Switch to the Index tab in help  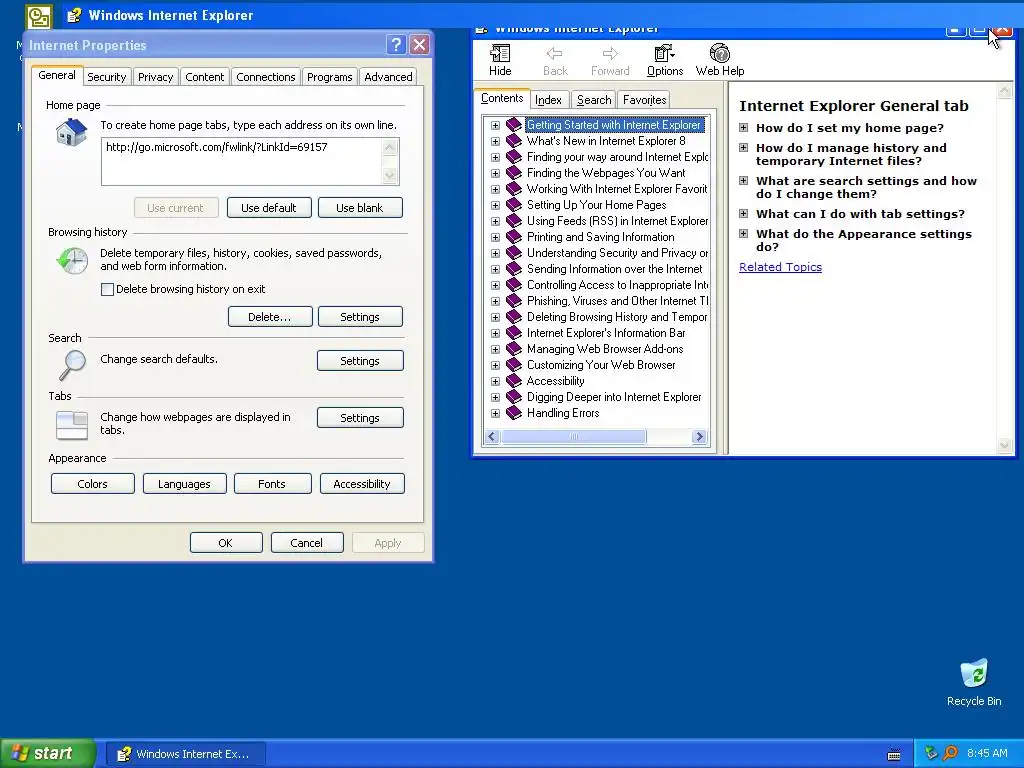548,100
